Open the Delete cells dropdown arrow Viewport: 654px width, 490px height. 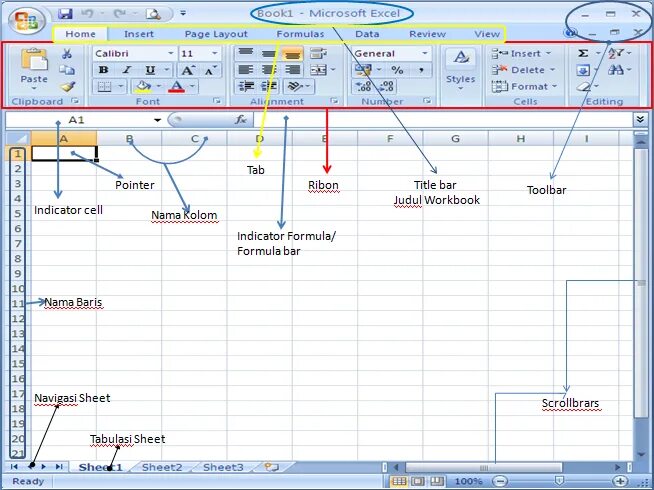point(552,70)
